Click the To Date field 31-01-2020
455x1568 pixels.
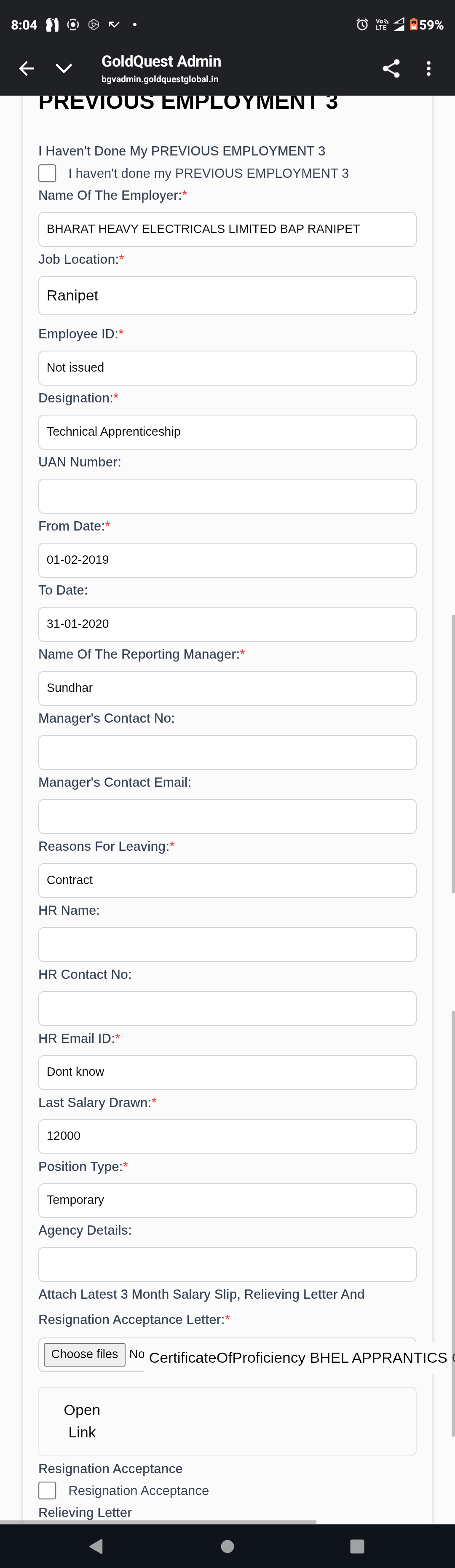[x=227, y=624]
